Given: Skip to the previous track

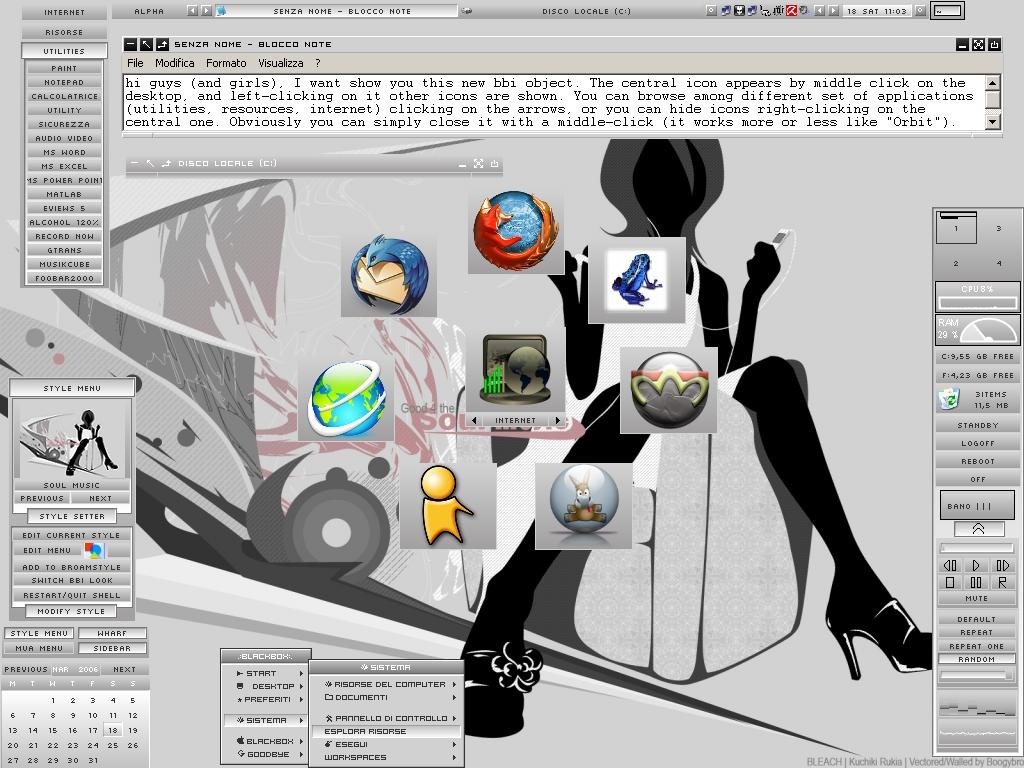Looking at the screenshot, I should 950,565.
